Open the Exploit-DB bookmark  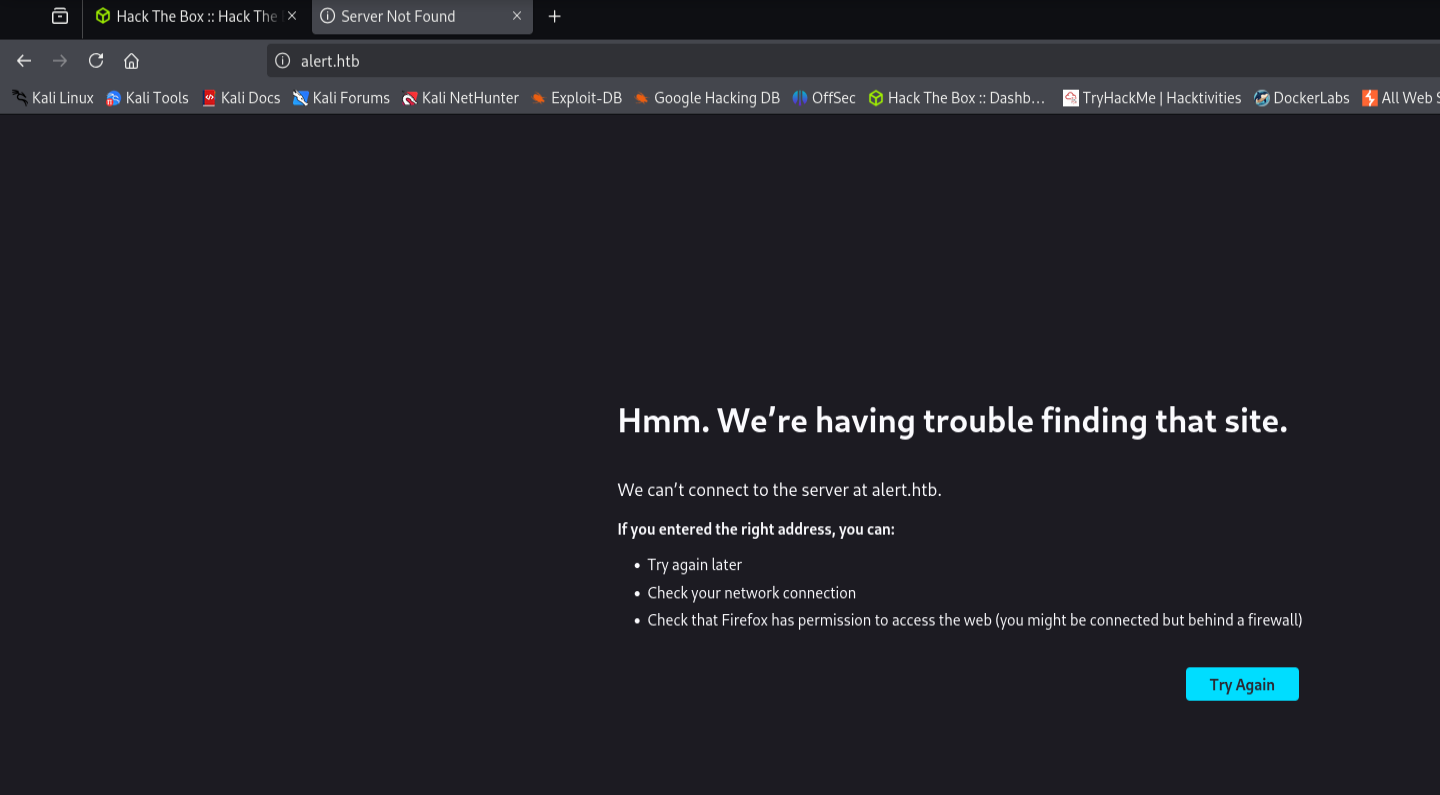coord(576,98)
